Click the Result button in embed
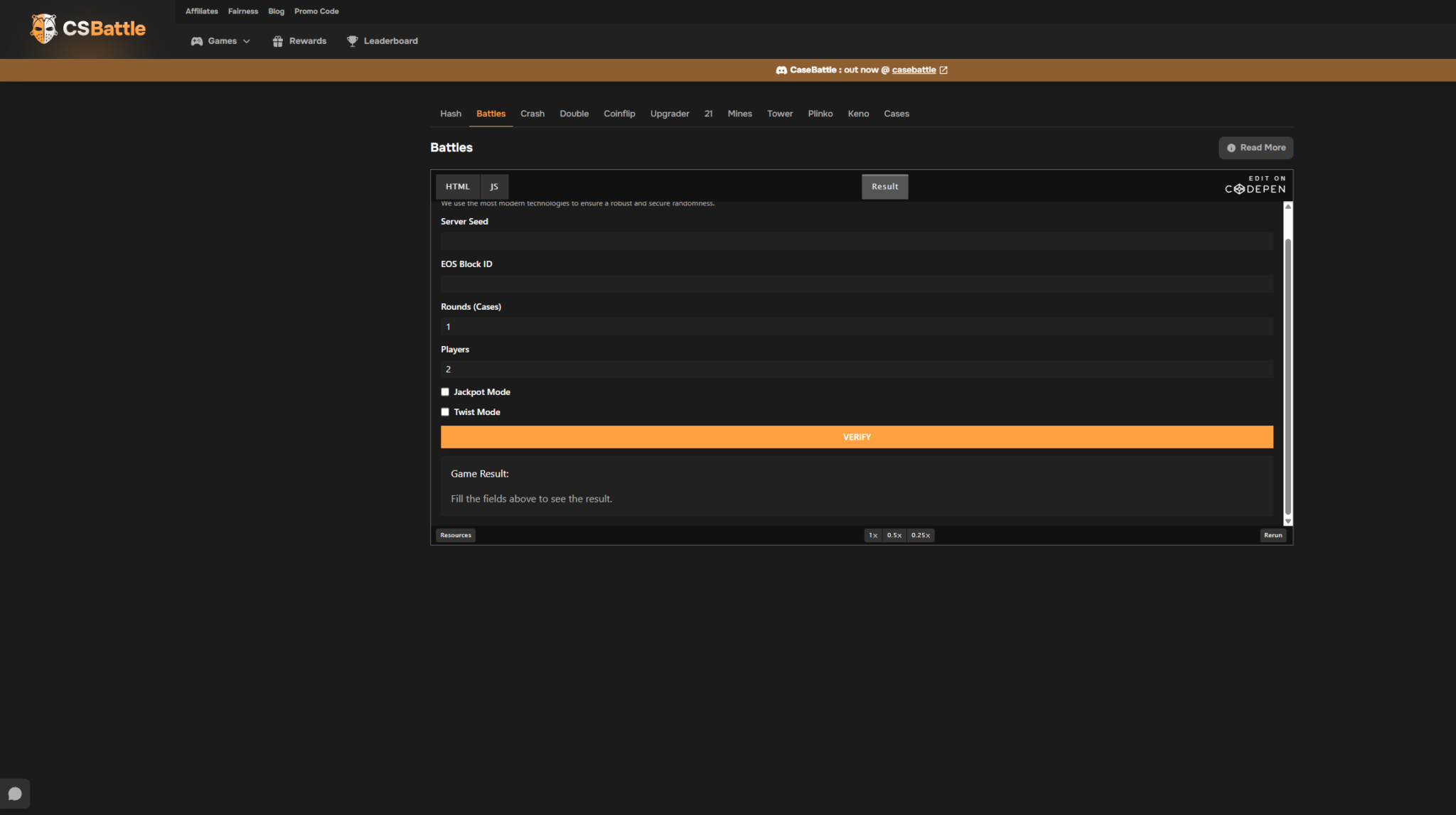This screenshot has width=1456, height=815. point(885,187)
